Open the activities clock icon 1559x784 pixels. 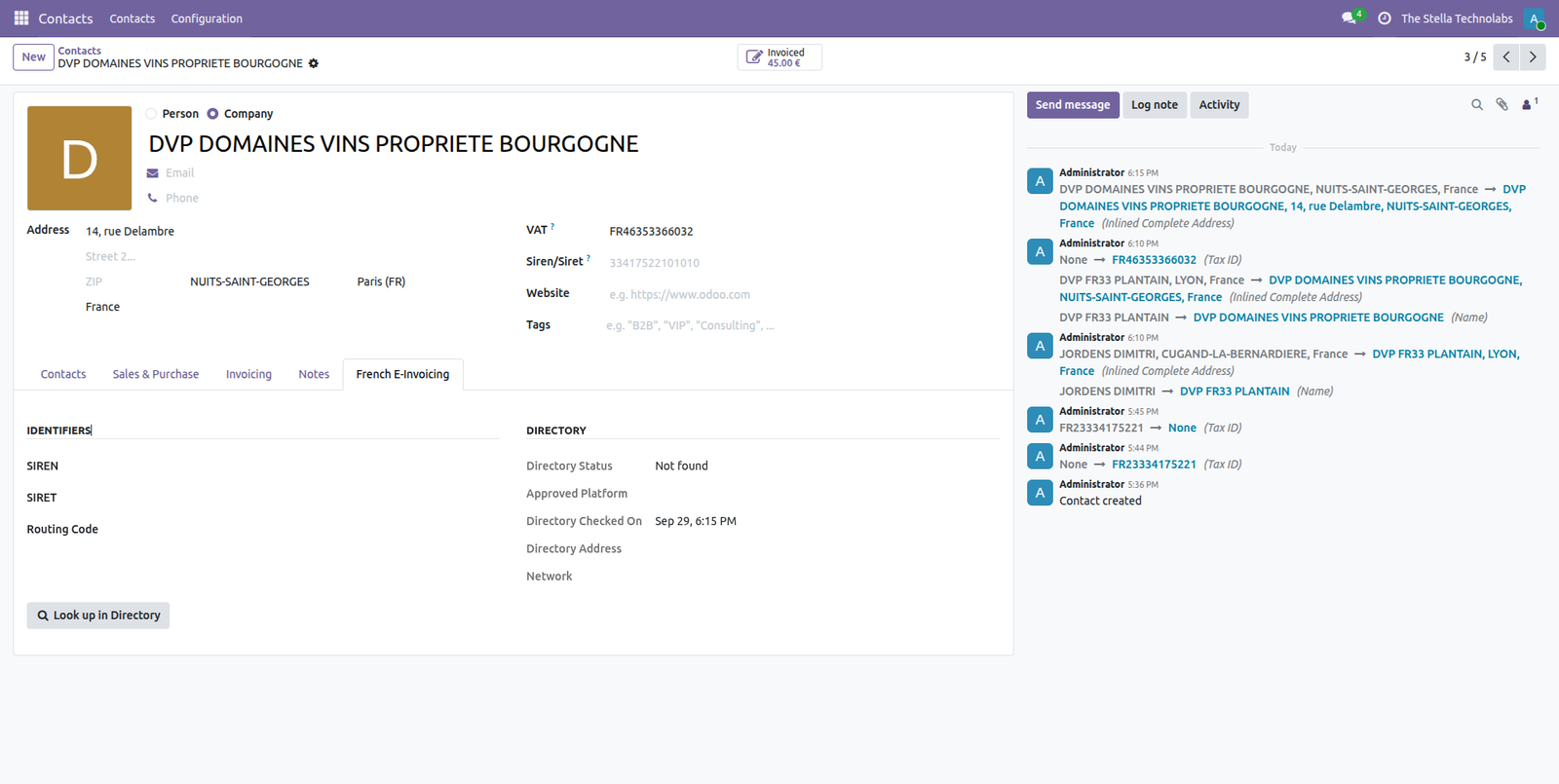point(1385,19)
